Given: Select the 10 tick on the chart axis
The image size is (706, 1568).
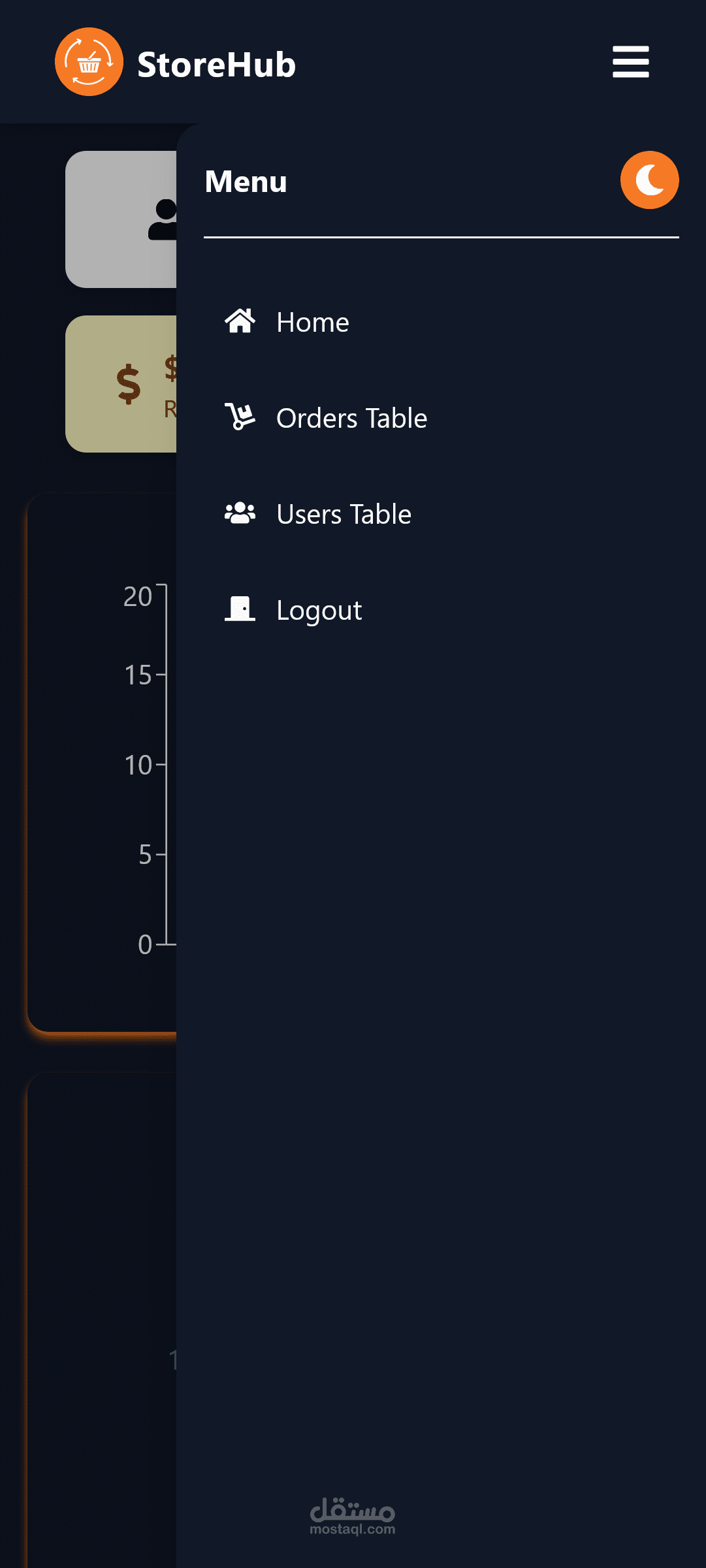Looking at the screenshot, I should [138, 765].
